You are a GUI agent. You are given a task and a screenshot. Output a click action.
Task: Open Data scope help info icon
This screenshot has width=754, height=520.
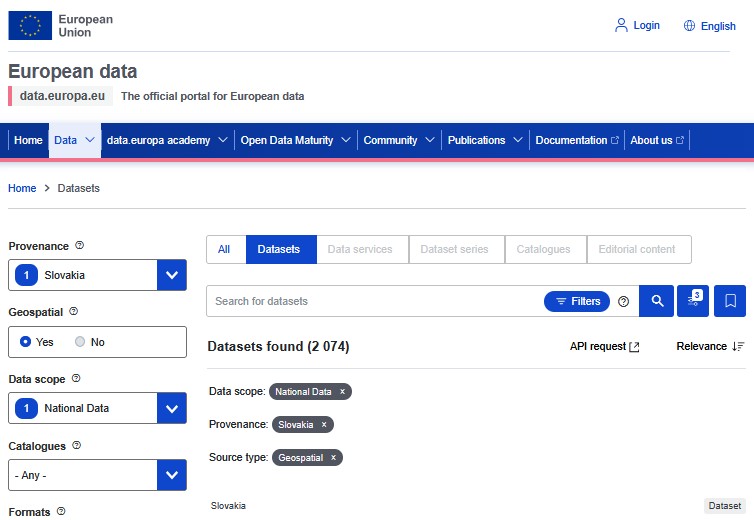click(x=76, y=378)
